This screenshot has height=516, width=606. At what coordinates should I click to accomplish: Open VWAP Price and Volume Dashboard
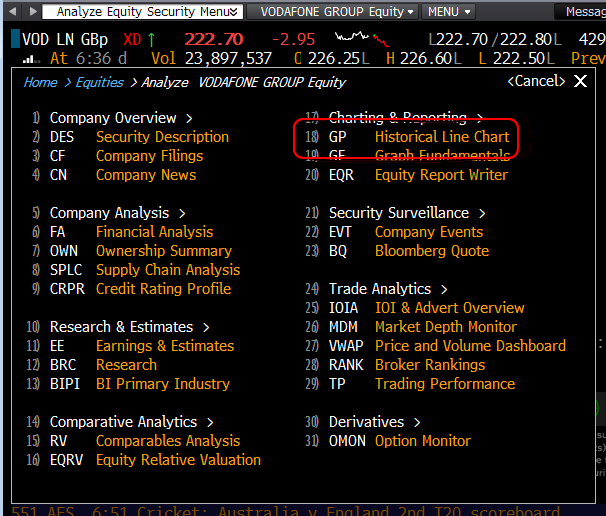click(447, 346)
